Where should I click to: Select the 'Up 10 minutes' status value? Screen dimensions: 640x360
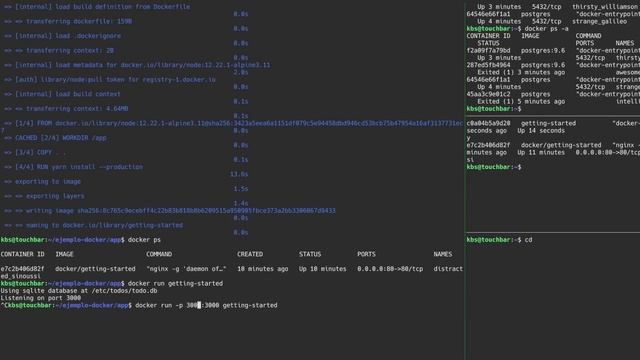coord(322,269)
